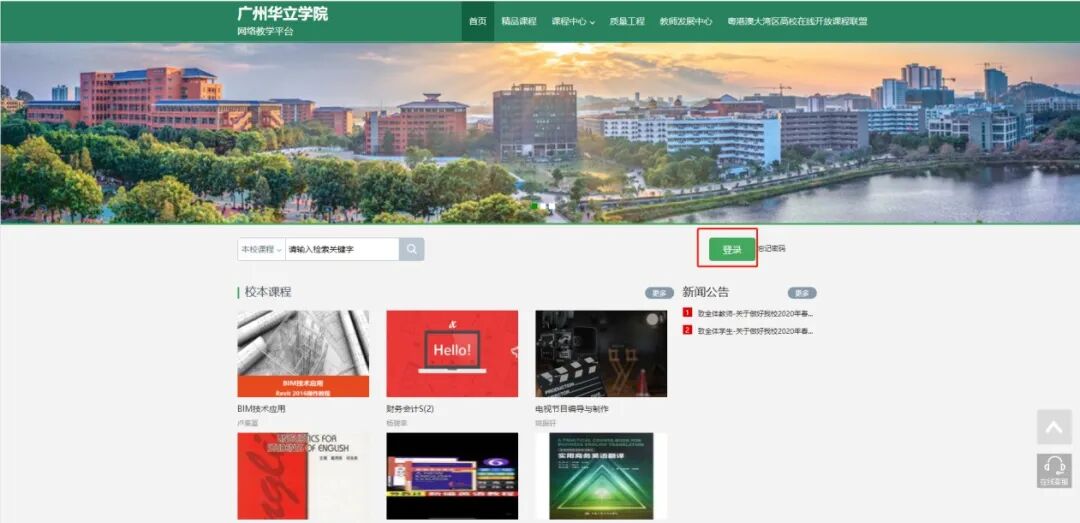Open the BIM技术应用 course thumbnail

[x=303, y=353]
